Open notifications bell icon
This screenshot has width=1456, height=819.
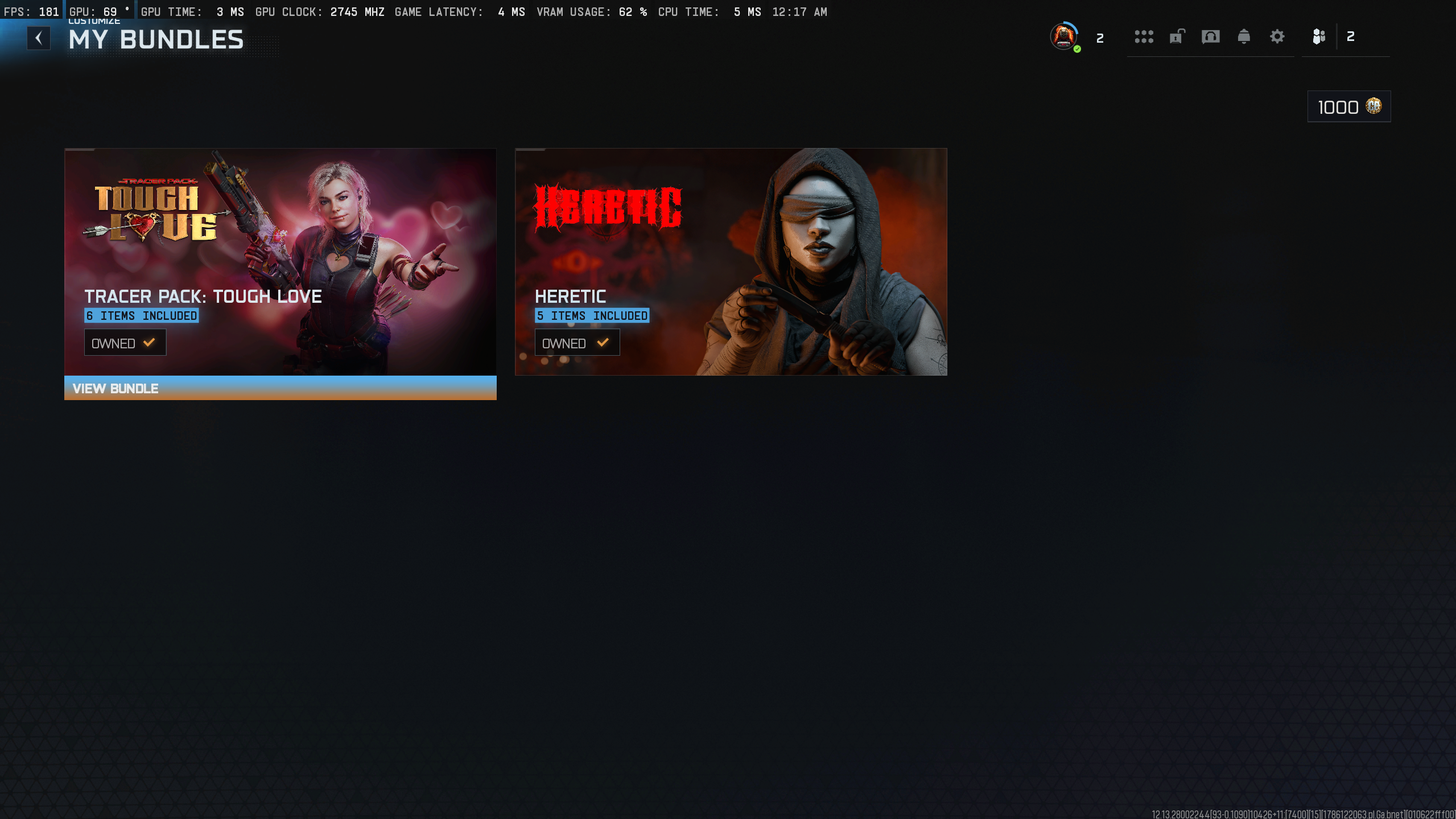click(1244, 37)
